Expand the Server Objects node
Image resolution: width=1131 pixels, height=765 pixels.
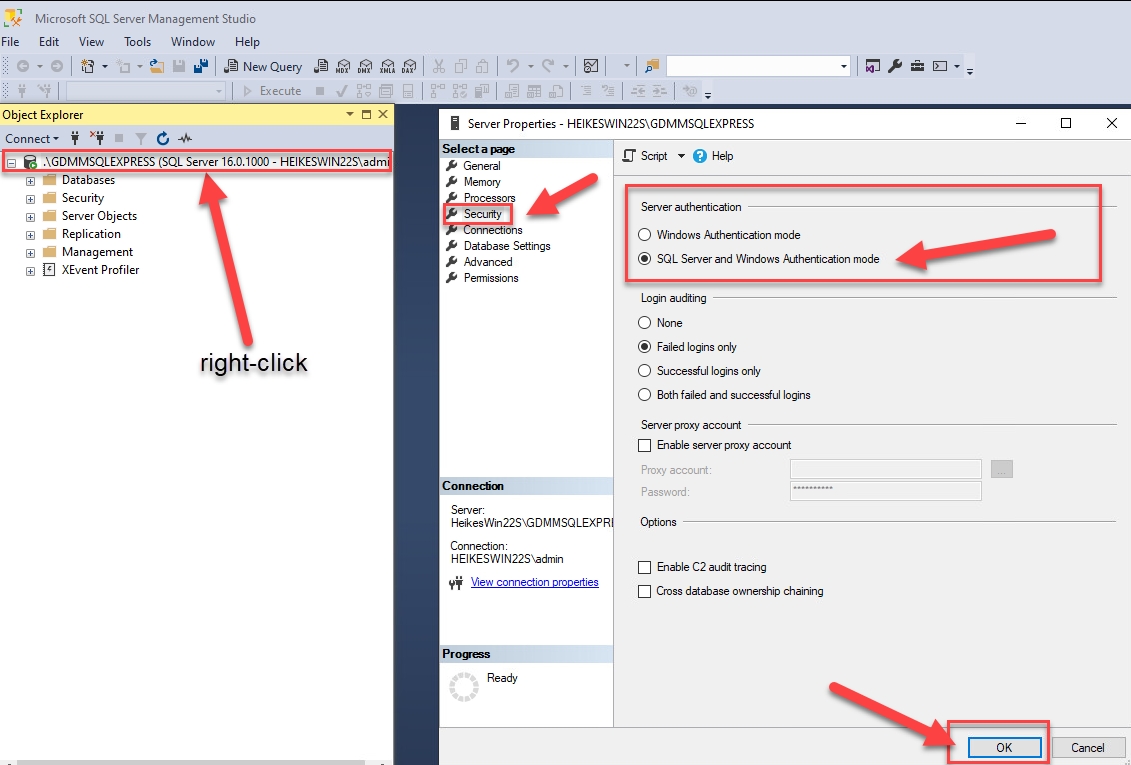[30, 217]
